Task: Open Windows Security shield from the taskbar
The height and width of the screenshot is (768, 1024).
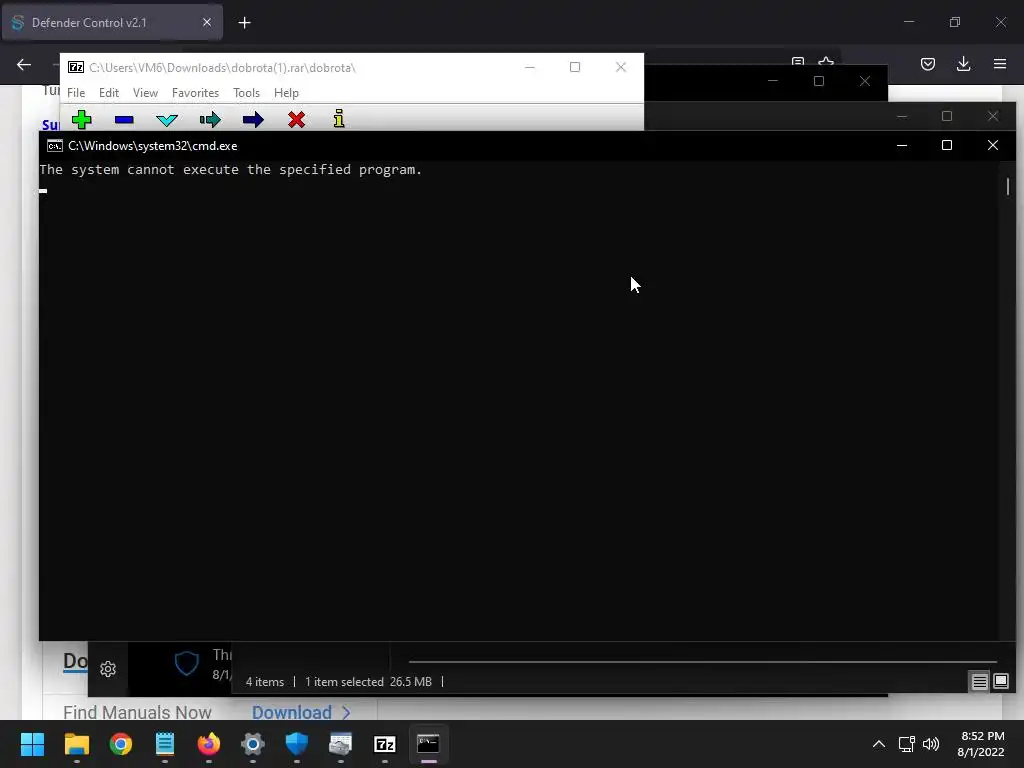Action: coord(296,744)
